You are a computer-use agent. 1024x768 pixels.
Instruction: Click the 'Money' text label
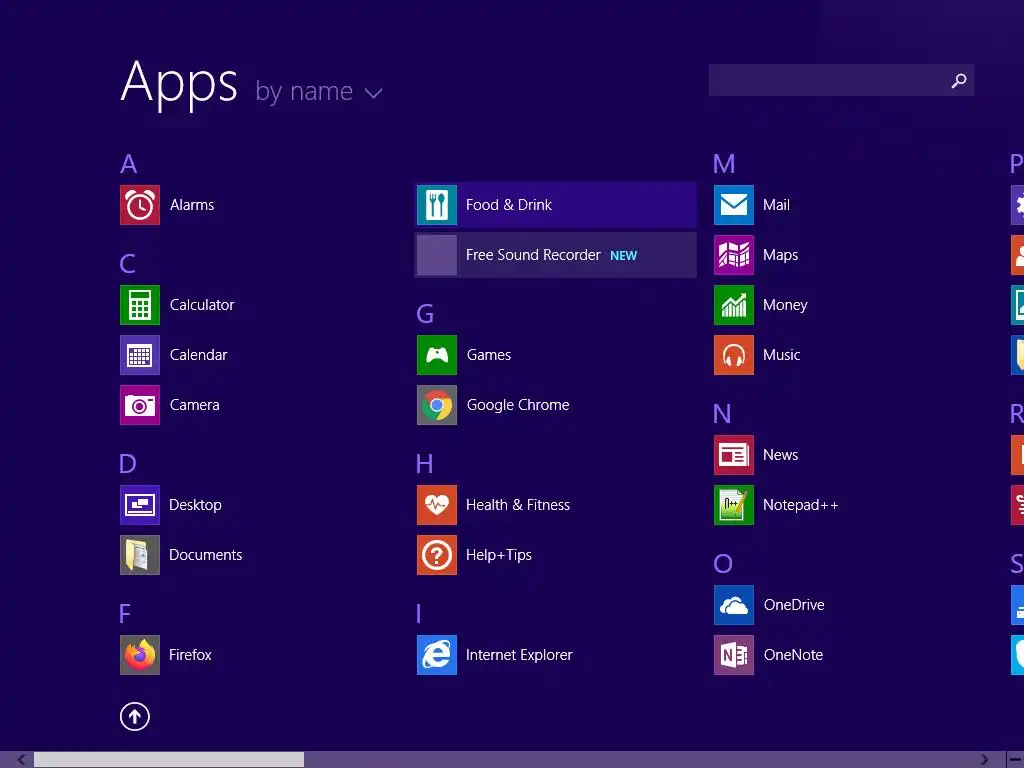[x=785, y=306]
